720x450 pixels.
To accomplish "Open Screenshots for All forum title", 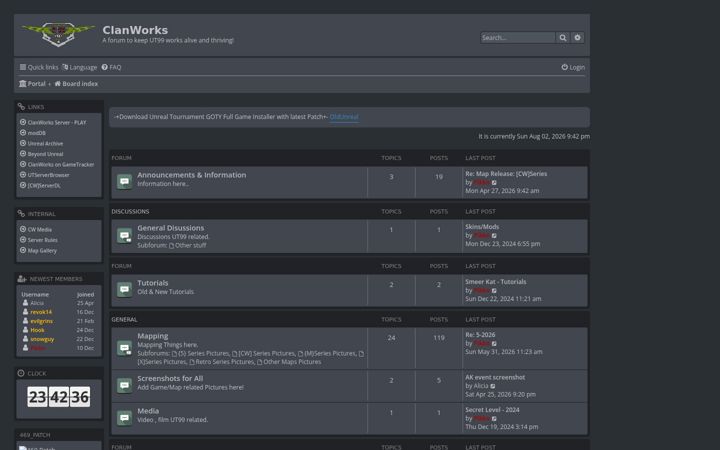I will tap(170, 378).
